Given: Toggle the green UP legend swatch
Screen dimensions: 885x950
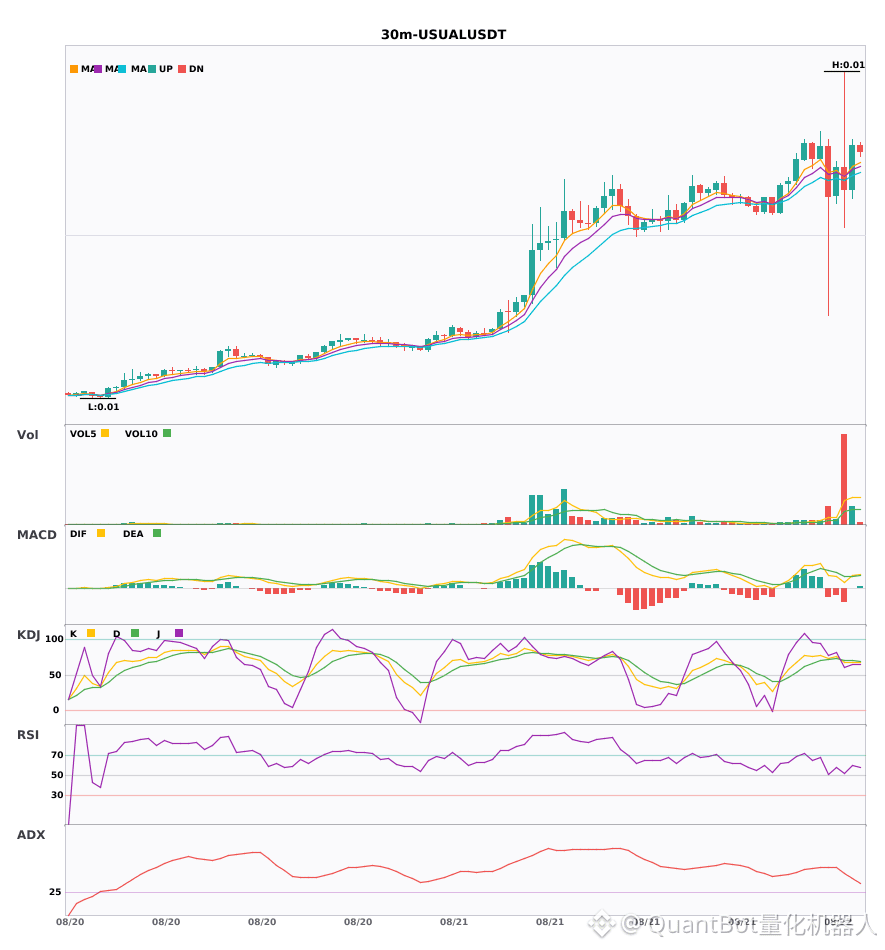Looking at the screenshot, I should (x=152, y=69).
